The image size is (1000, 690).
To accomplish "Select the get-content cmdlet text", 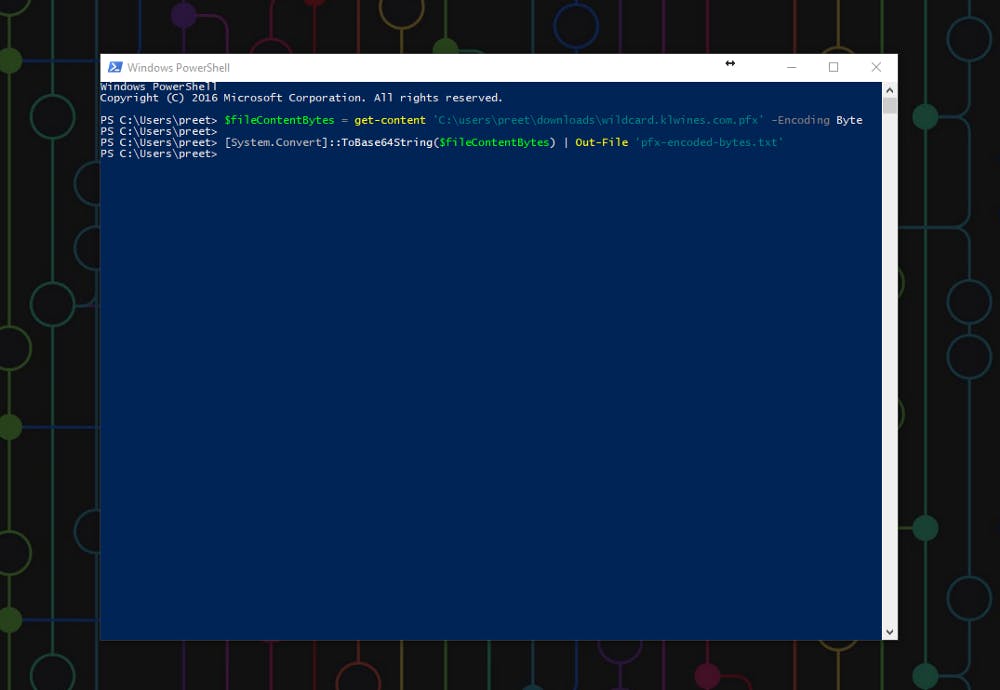I will [392, 119].
